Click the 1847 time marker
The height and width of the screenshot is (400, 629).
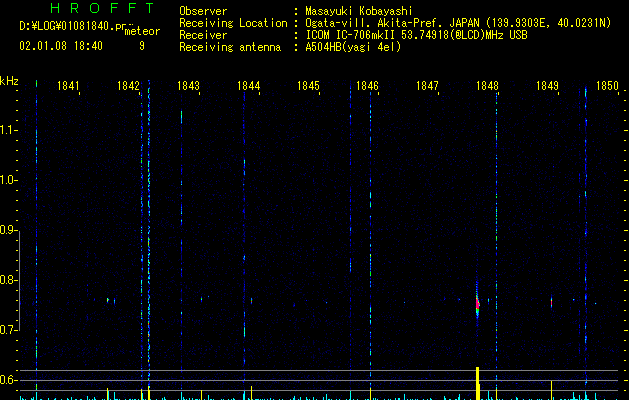[x=427, y=85]
